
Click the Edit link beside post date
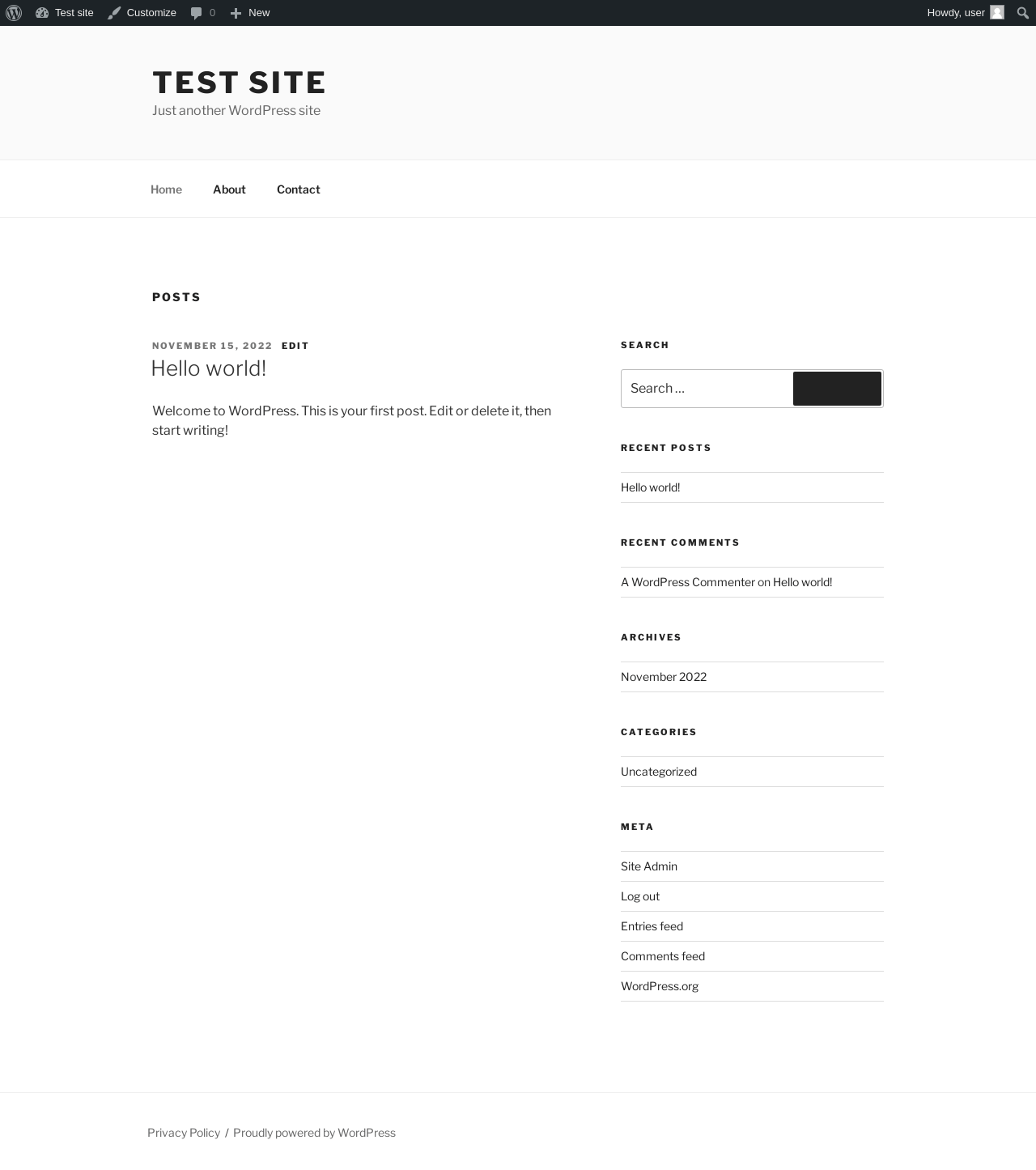point(295,346)
